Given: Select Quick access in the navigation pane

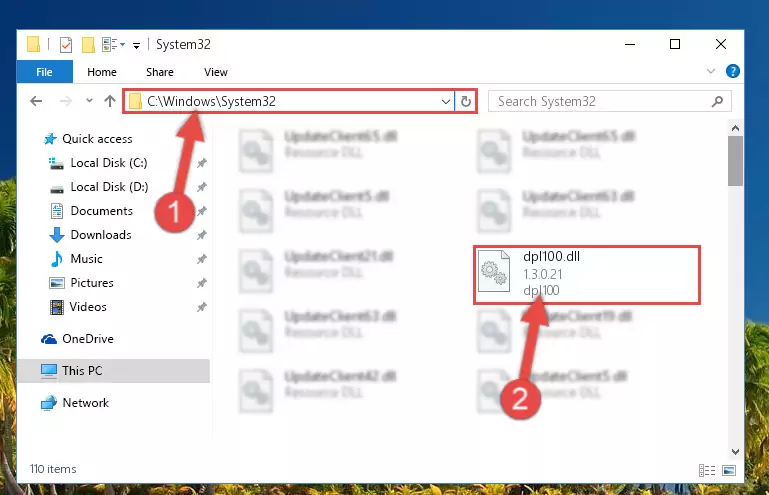Looking at the screenshot, I should tap(97, 139).
